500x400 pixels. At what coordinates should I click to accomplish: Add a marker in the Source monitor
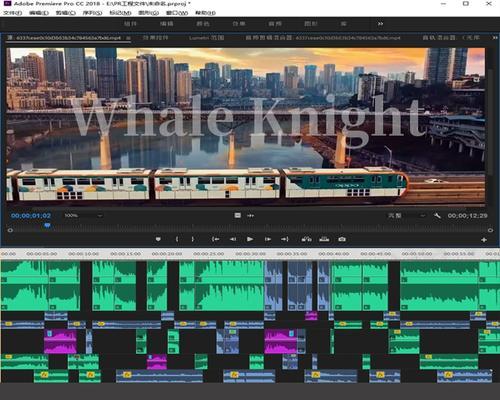[158, 239]
